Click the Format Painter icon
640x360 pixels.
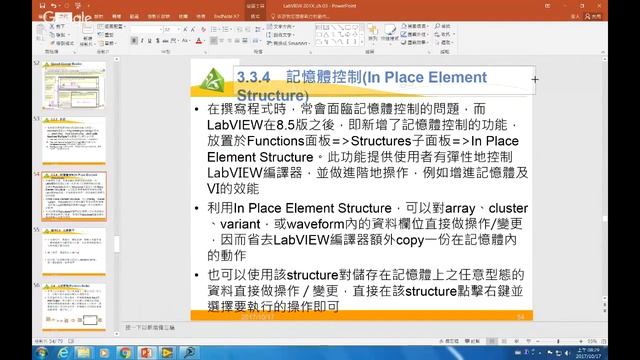point(52,43)
